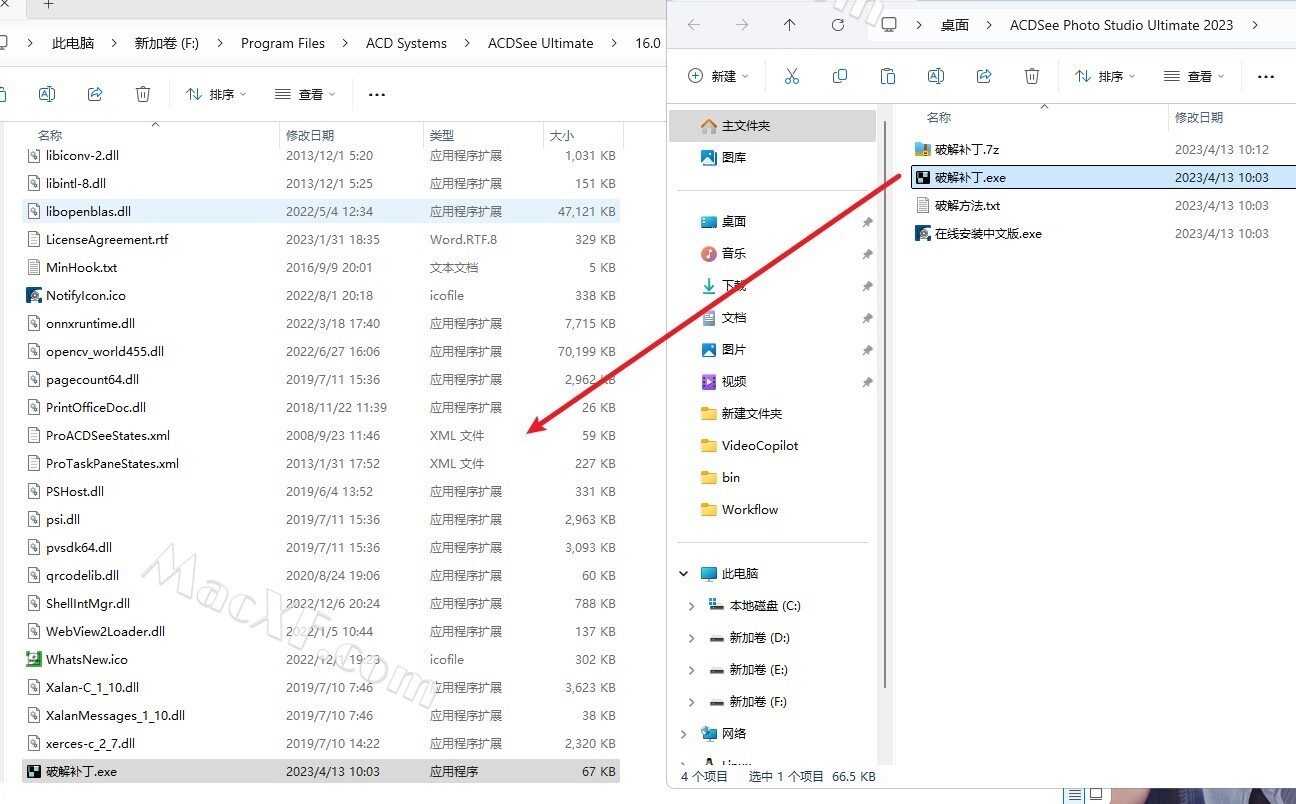Open the 查看 view dropdown in right window

[x=1194, y=76]
